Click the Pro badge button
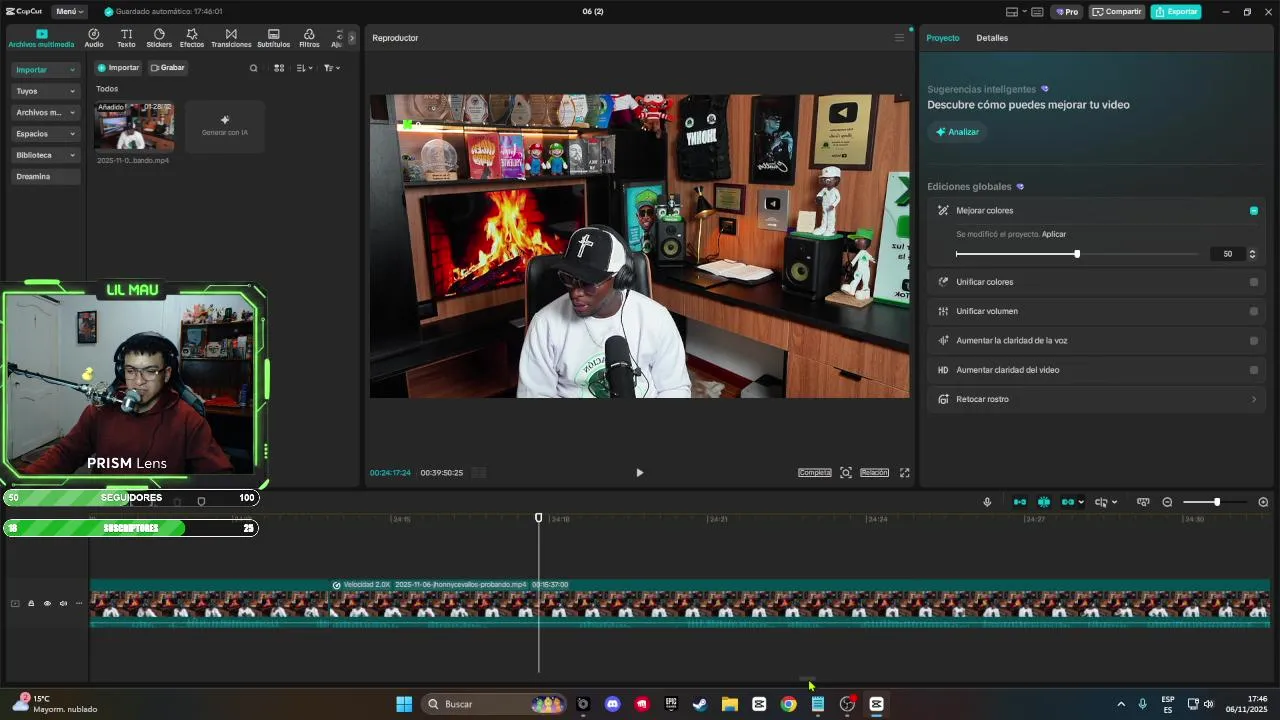1280x720 pixels. (1066, 12)
